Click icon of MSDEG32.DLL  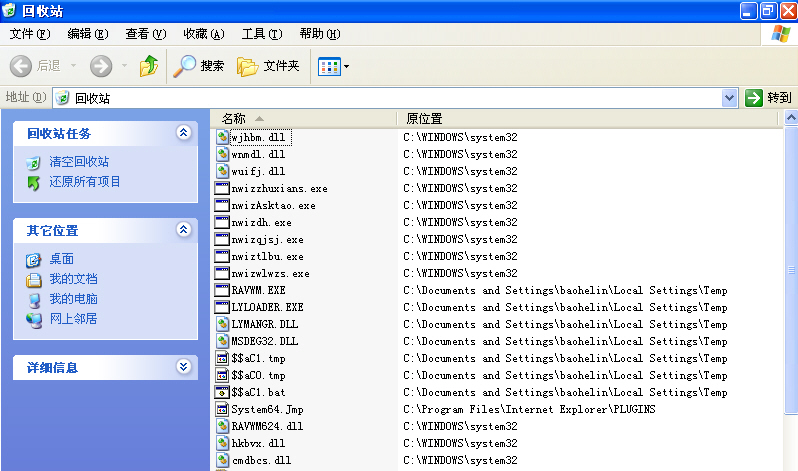(x=222, y=341)
